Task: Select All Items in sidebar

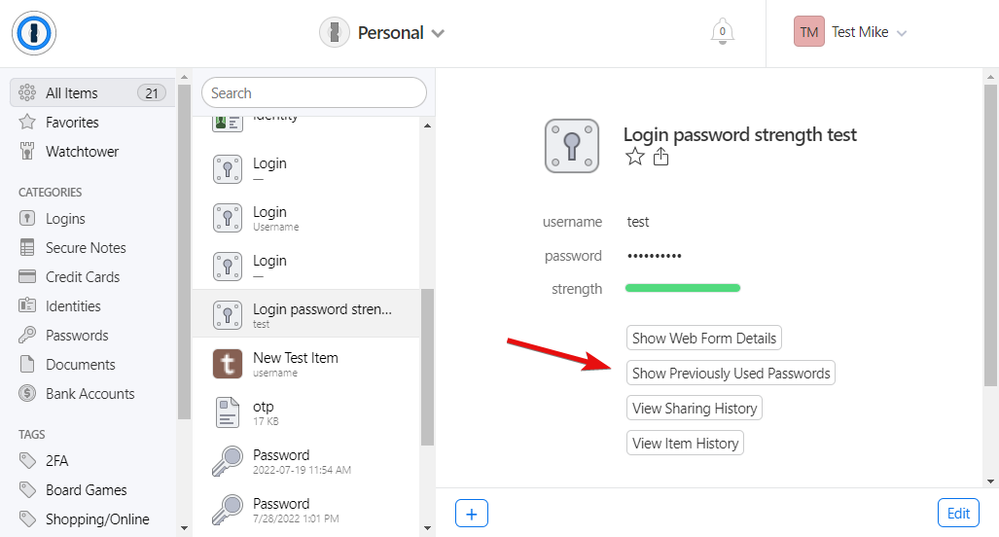Action: tap(72, 93)
